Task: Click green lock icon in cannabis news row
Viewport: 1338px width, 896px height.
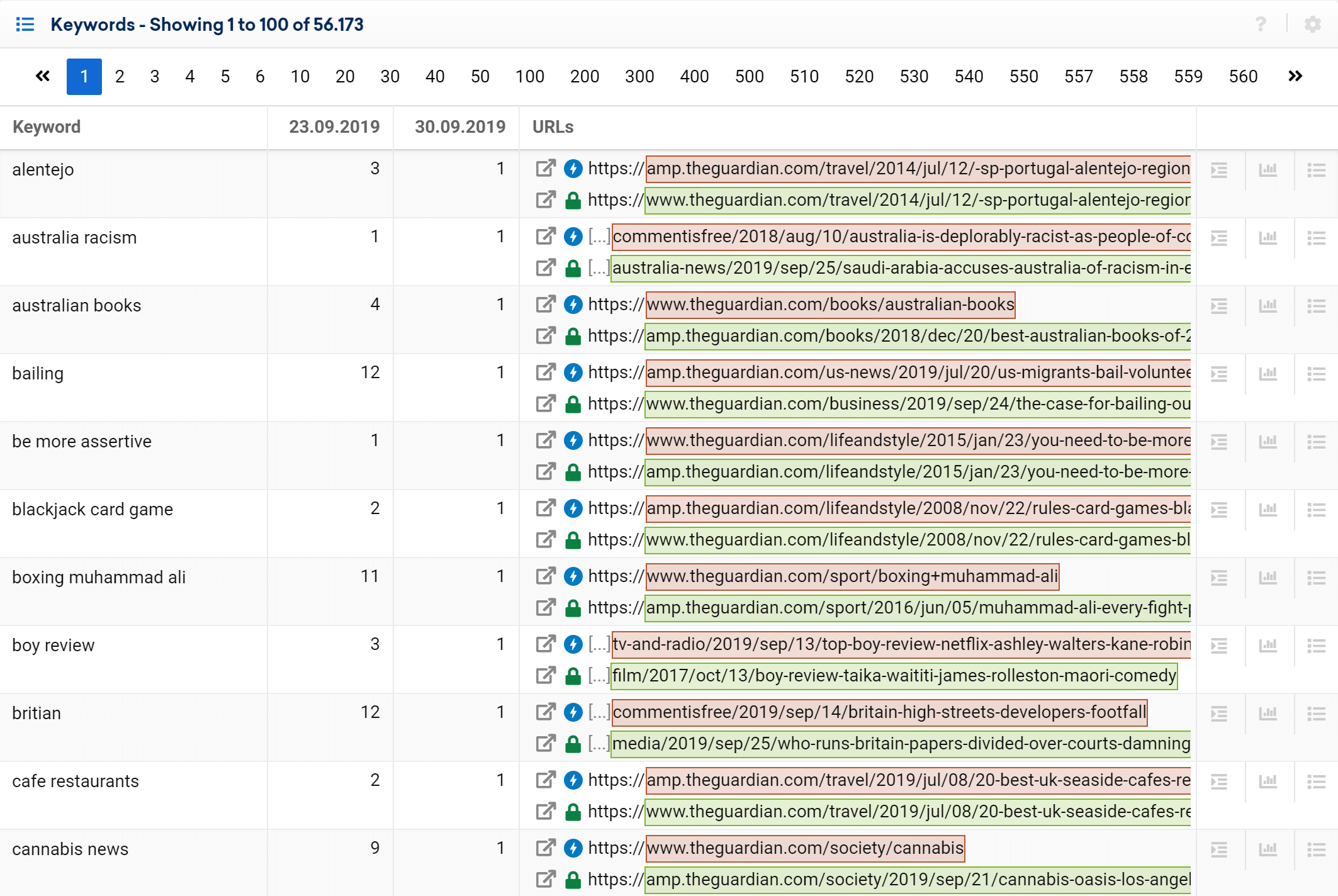Action: coord(573,880)
